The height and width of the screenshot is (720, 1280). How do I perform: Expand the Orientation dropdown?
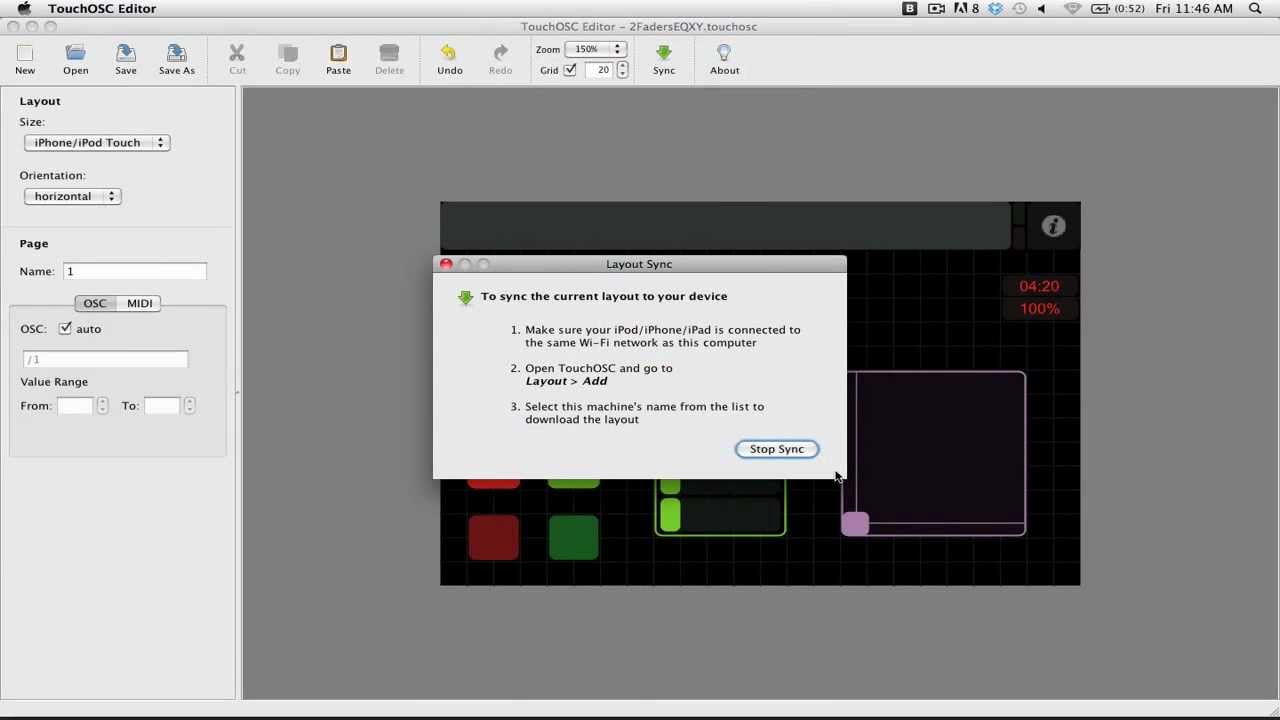pos(72,197)
